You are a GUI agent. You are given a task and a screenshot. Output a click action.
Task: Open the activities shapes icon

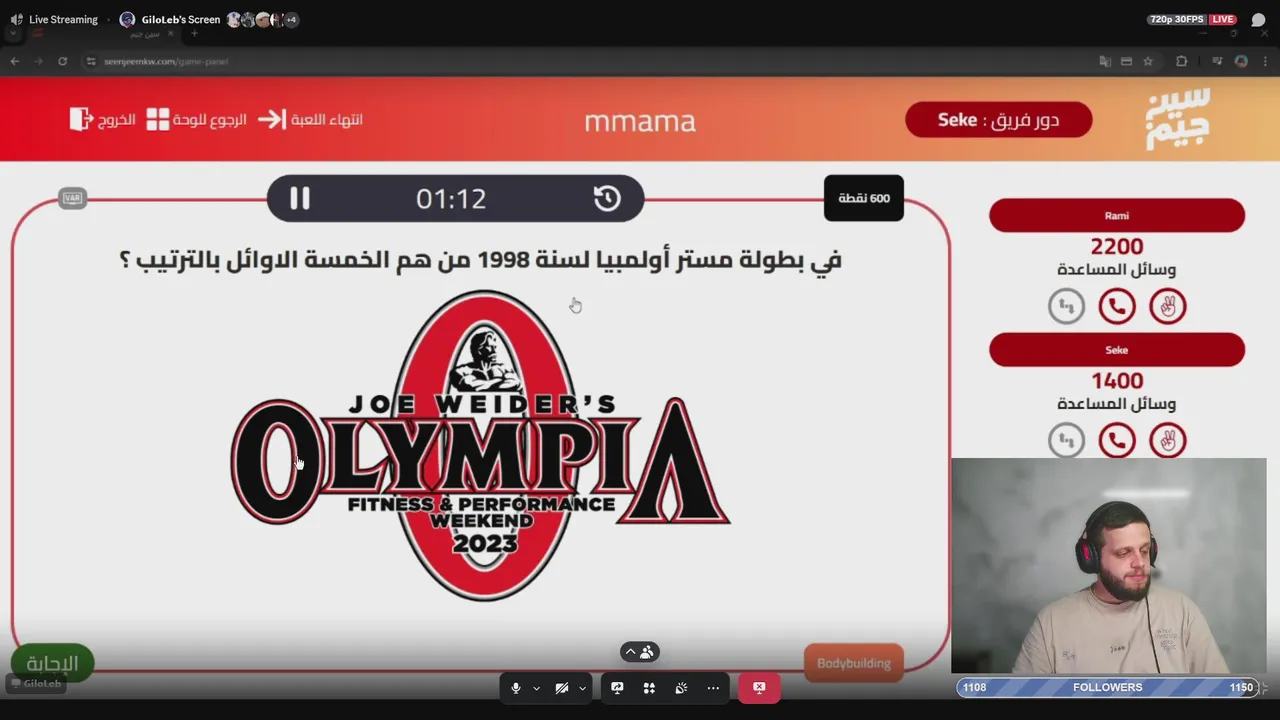[649, 688]
